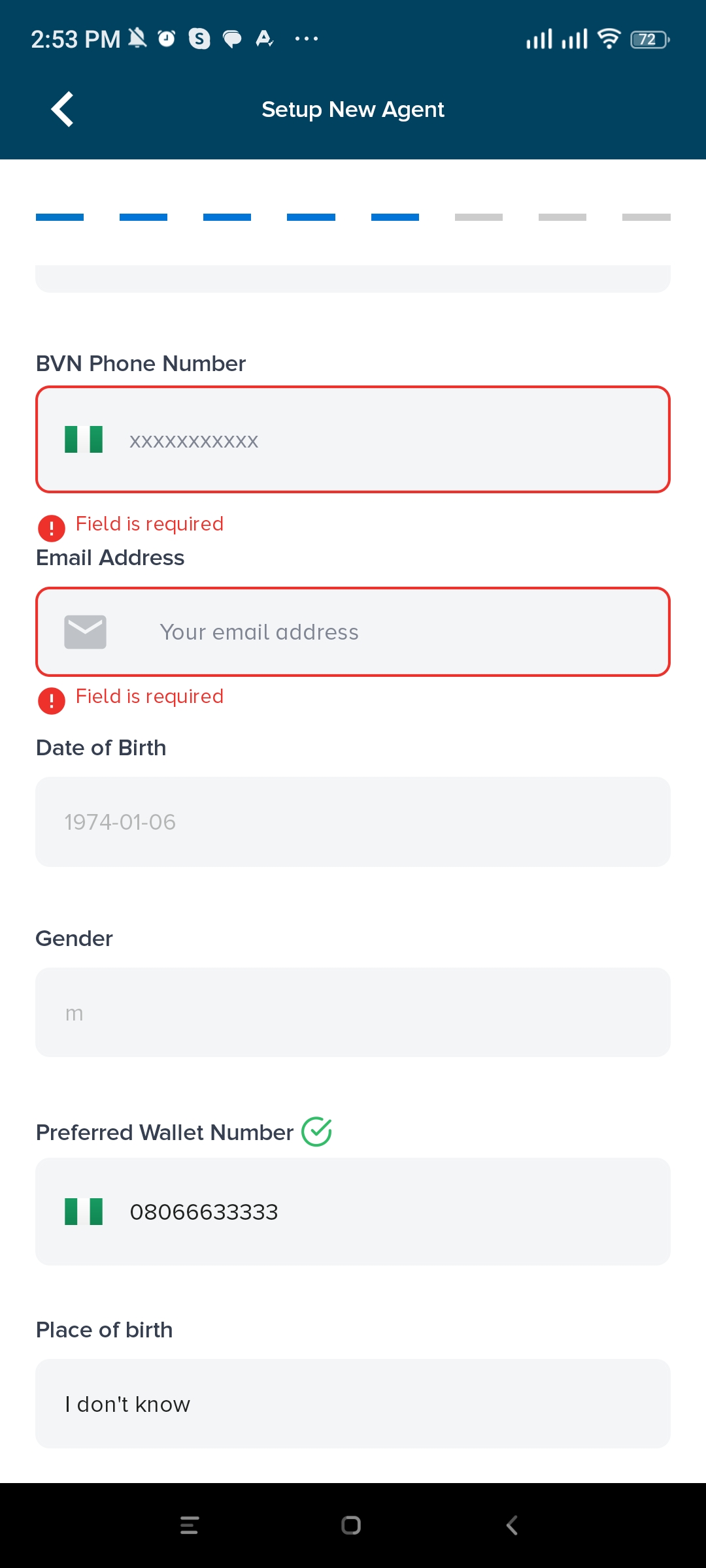706x1568 pixels.
Task: Open the recent apps navigation button
Action: (189, 1526)
